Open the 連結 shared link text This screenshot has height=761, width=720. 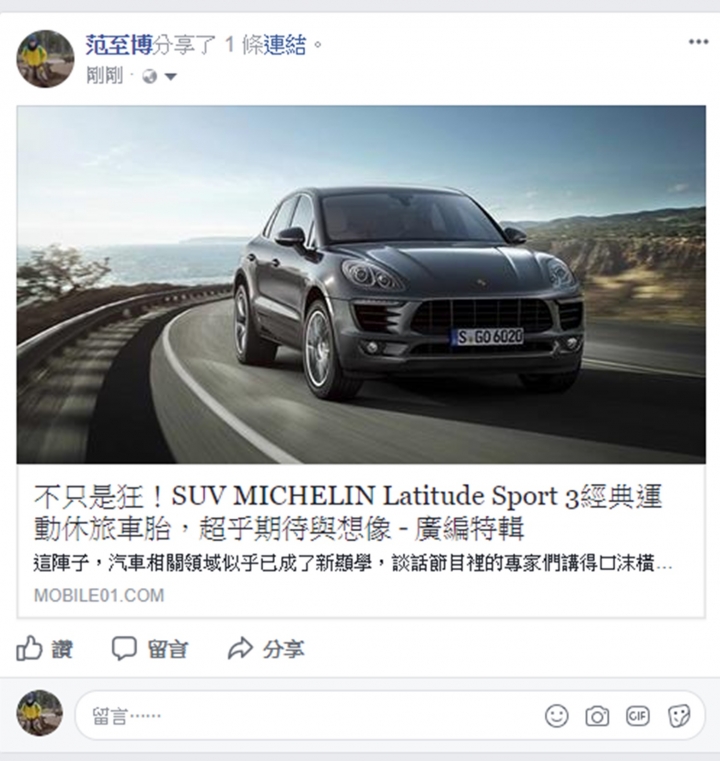point(285,45)
